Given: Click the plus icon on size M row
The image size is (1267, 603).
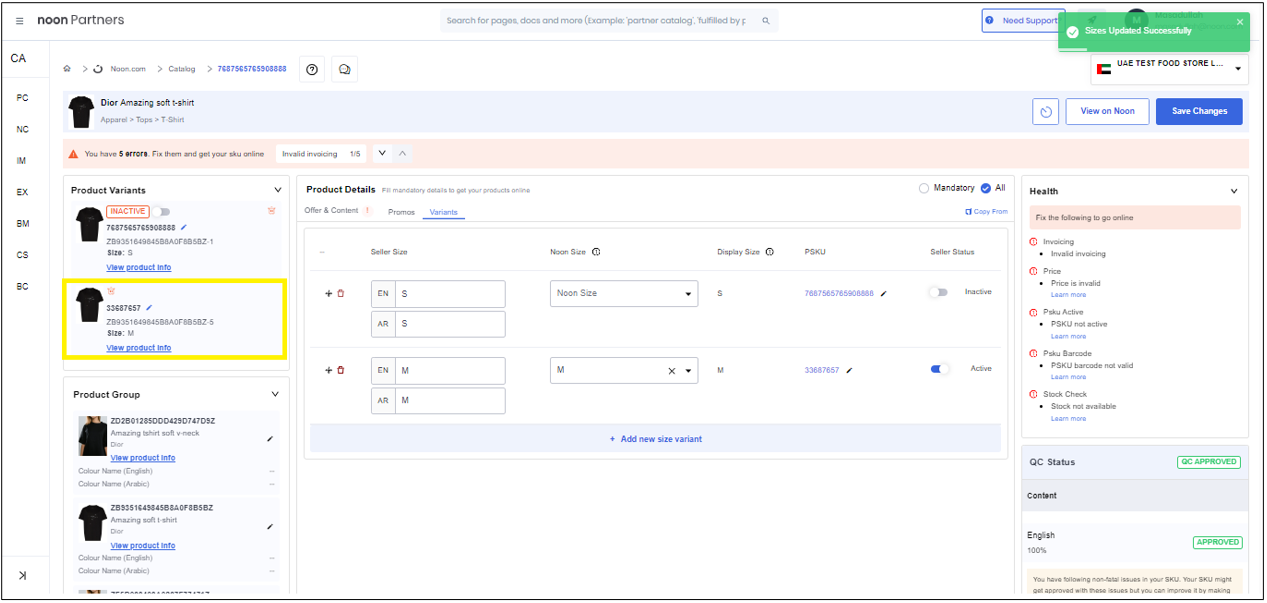Looking at the screenshot, I should [x=328, y=370].
